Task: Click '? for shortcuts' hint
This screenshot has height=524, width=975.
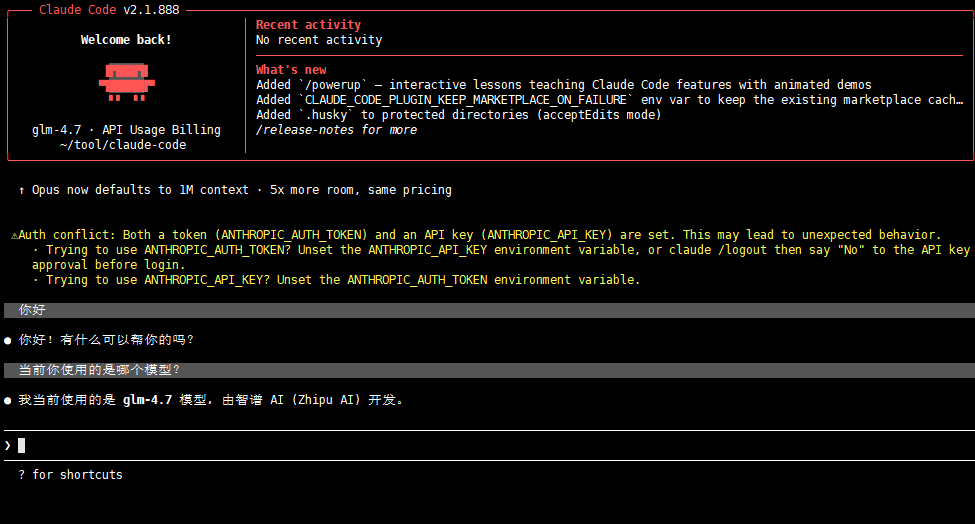Action: [x=70, y=475]
